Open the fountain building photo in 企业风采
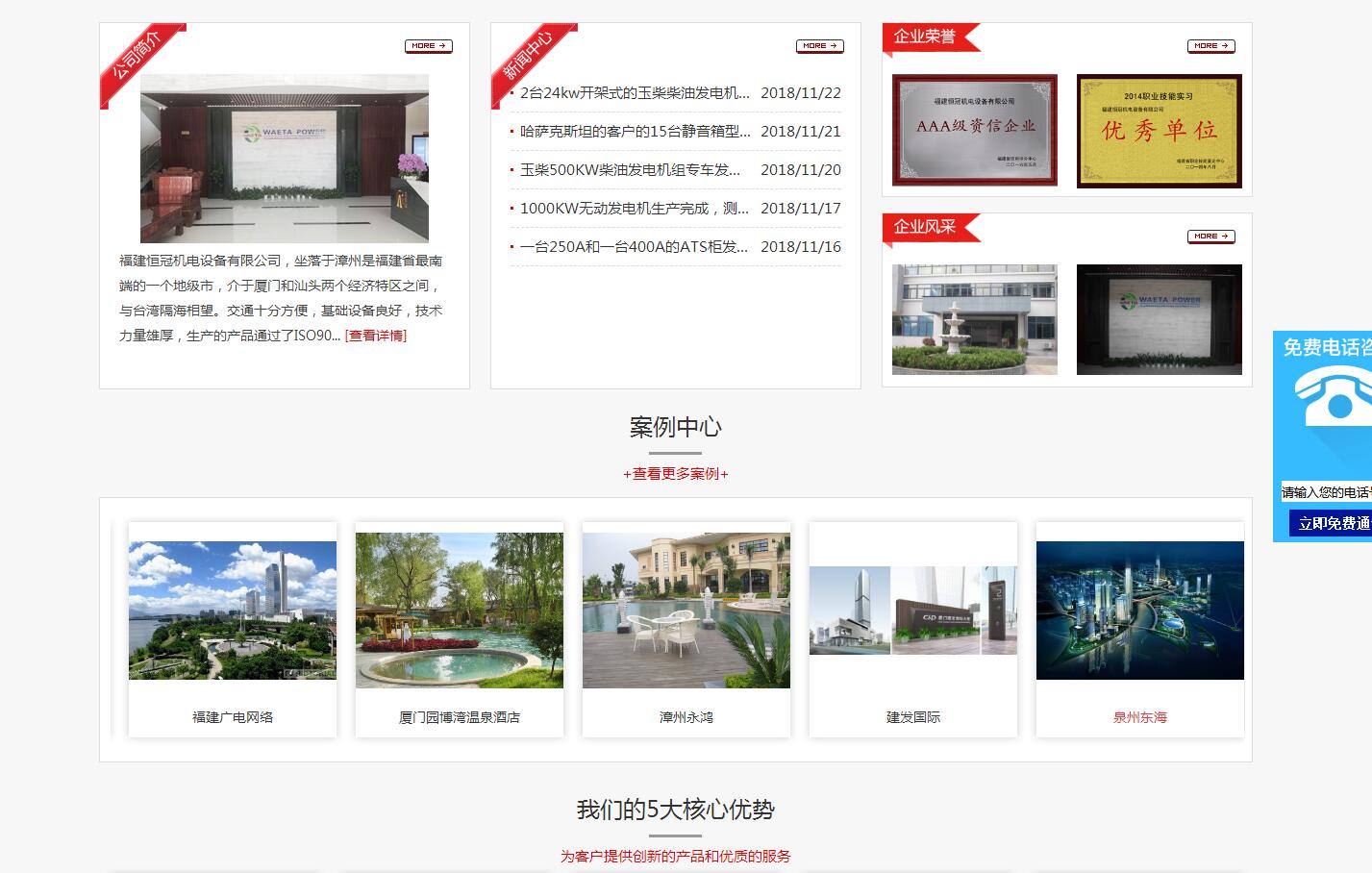 tap(974, 319)
